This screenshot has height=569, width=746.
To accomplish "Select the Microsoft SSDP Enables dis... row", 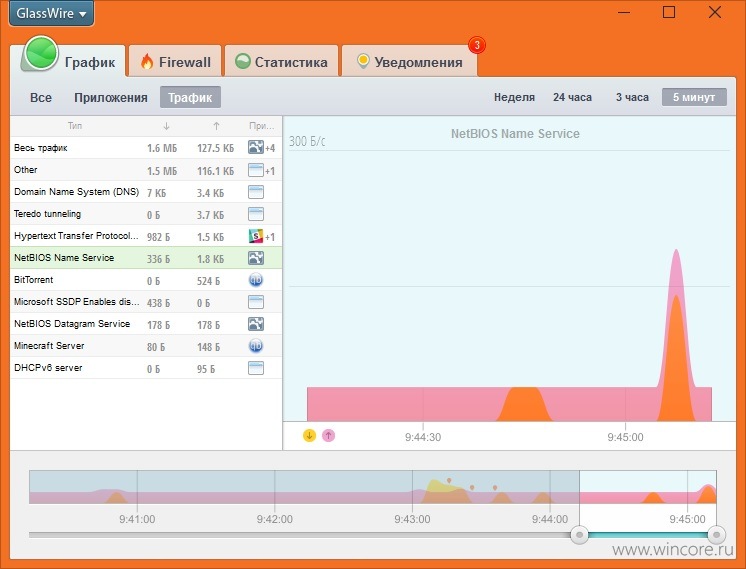I will coord(146,302).
